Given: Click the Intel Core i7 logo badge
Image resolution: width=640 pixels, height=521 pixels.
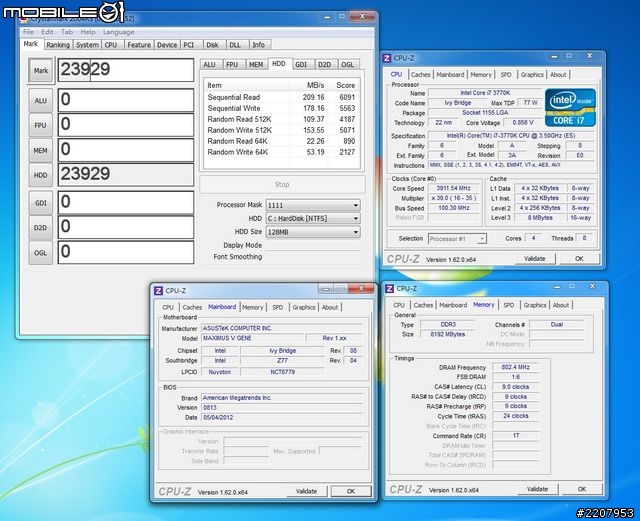Looking at the screenshot, I should click(570, 107).
